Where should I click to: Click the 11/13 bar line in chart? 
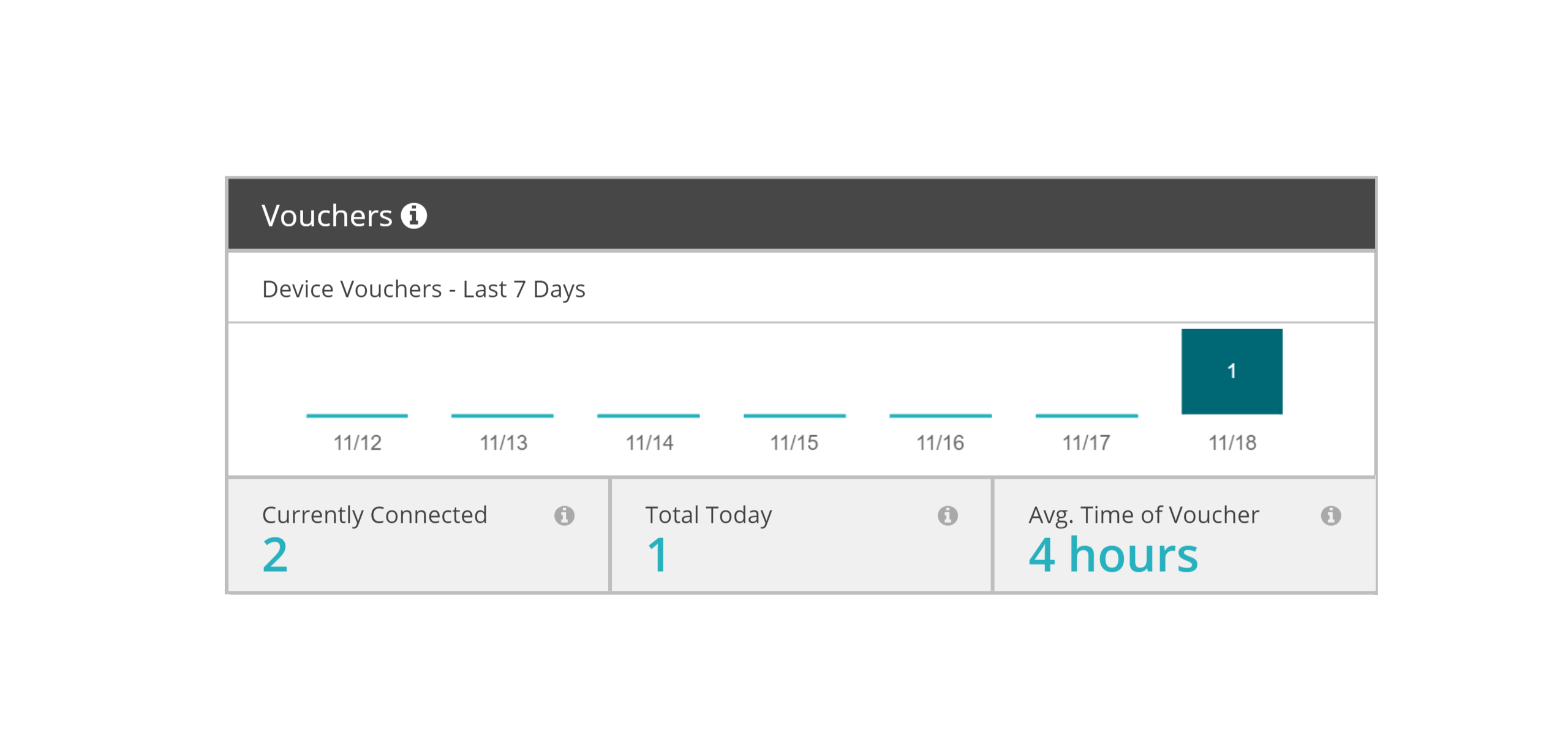(x=502, y=416)
